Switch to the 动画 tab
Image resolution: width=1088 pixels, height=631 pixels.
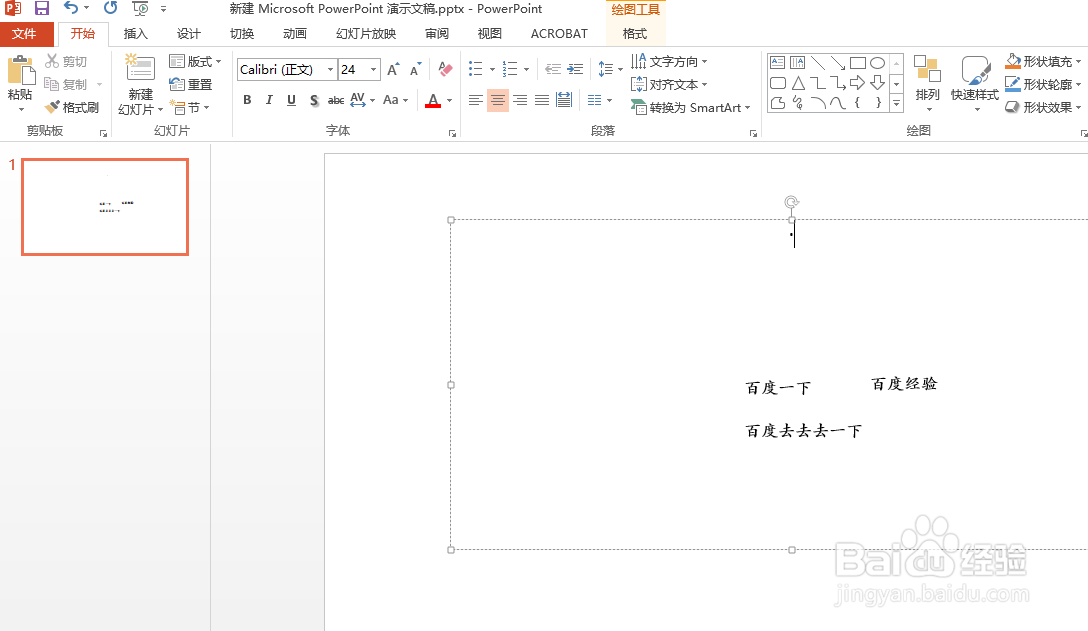(294, 33)
